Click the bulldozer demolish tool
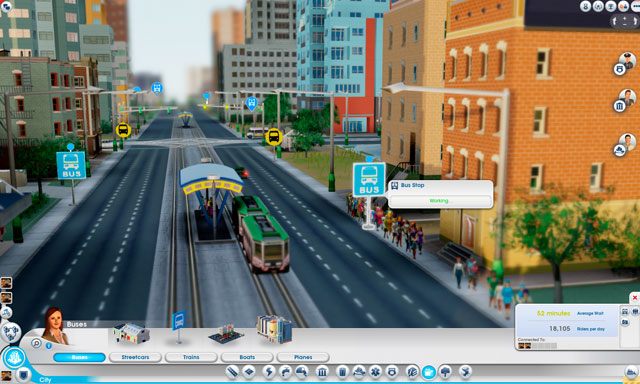The image size is (640, 384). pos(632,372)
